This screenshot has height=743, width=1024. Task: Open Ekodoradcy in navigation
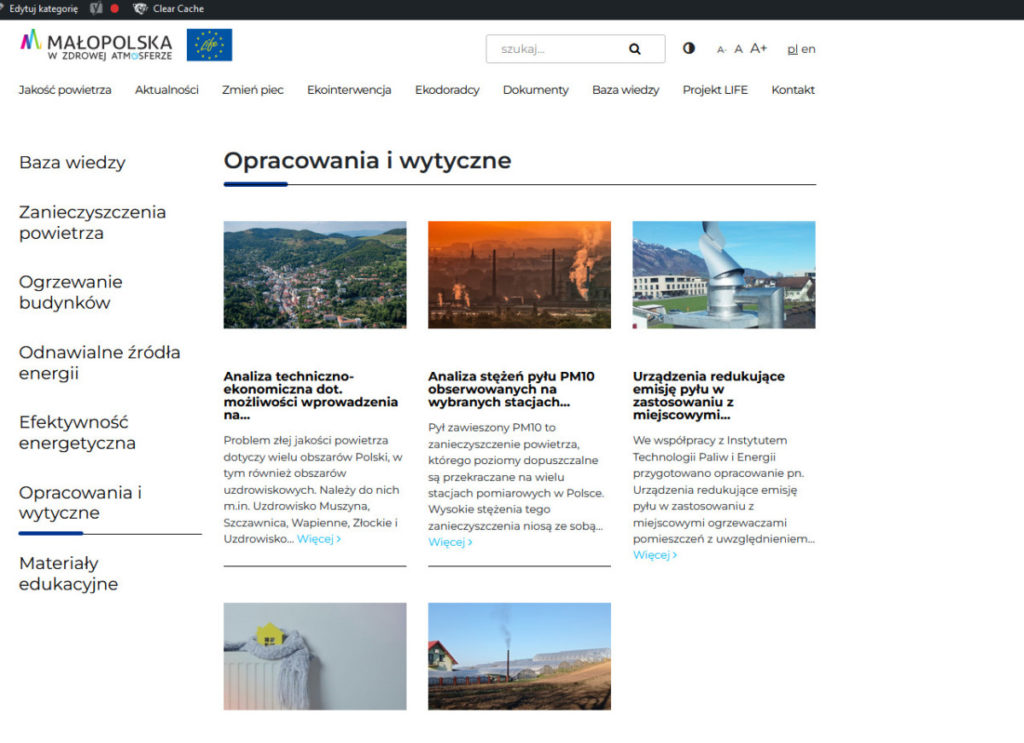tap(447, 90)
